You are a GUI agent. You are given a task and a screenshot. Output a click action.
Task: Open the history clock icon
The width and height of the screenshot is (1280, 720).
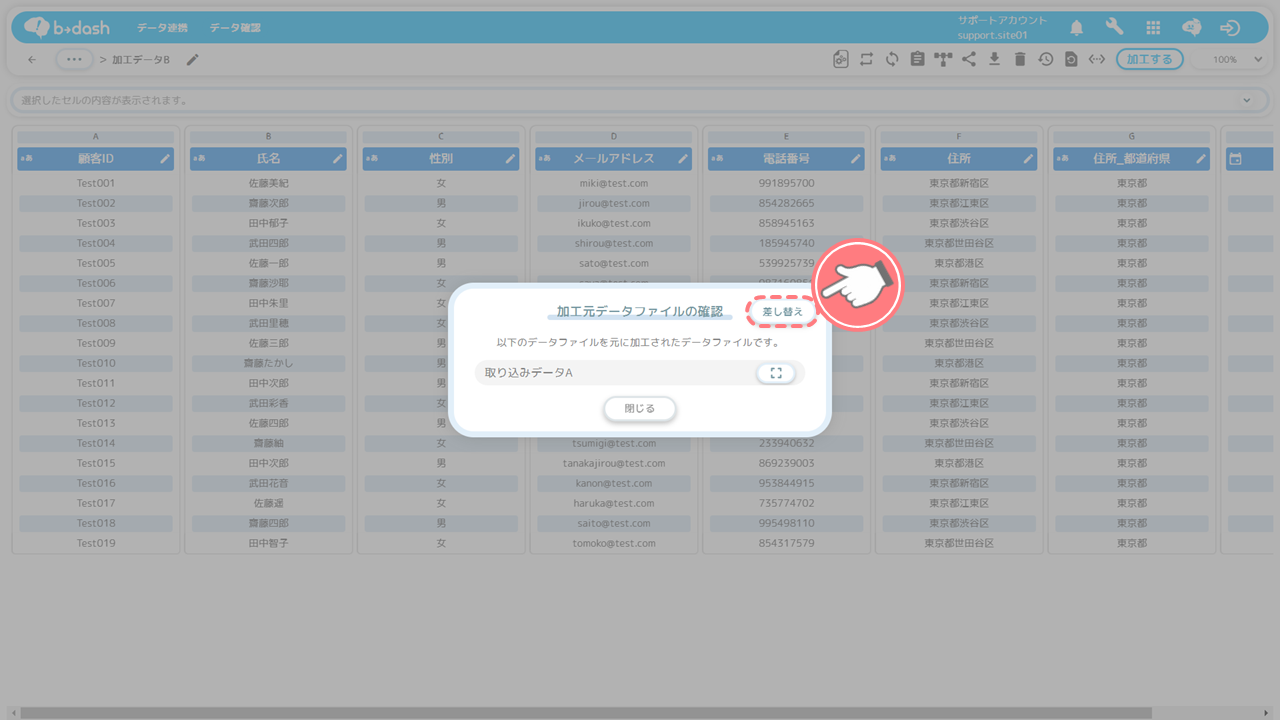1045,59
